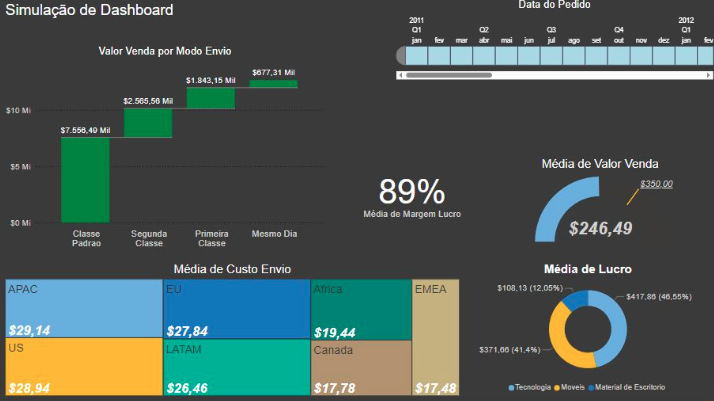
Task: Select the US treemap tile
Action: pyautogui.click(x=84, y=366)
